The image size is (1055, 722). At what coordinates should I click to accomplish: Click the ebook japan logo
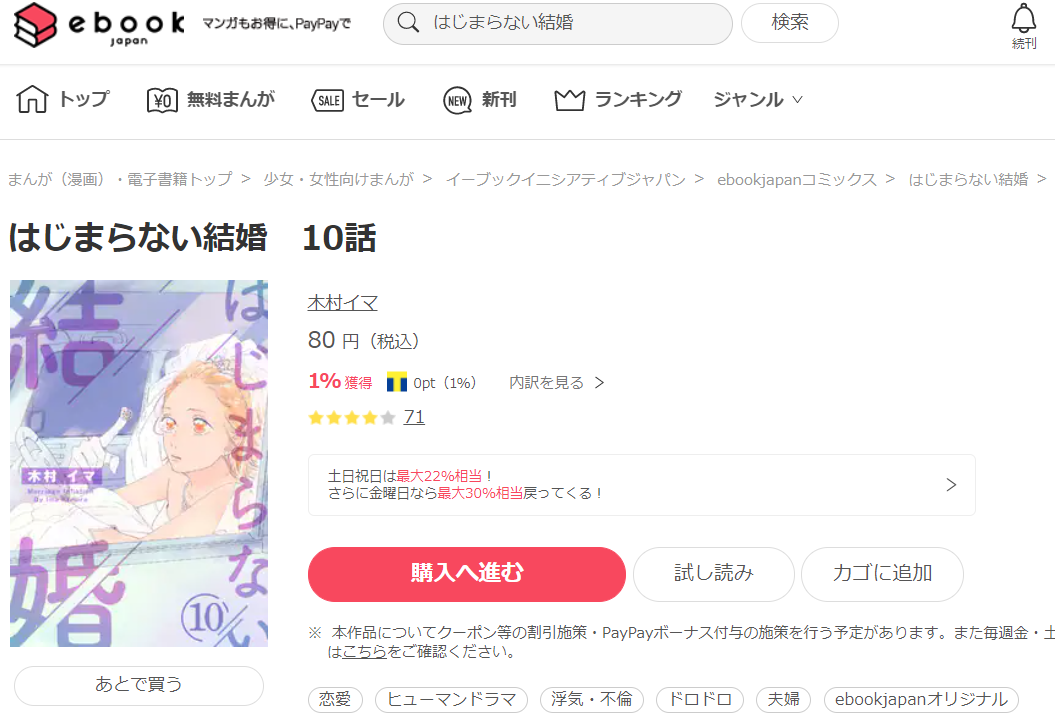tap(99, 25)
